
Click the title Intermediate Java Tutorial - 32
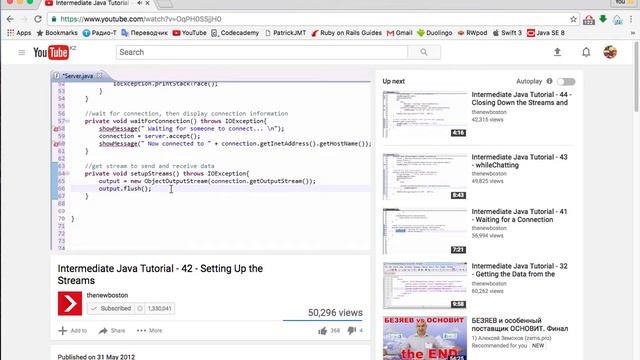pos(519,270)
